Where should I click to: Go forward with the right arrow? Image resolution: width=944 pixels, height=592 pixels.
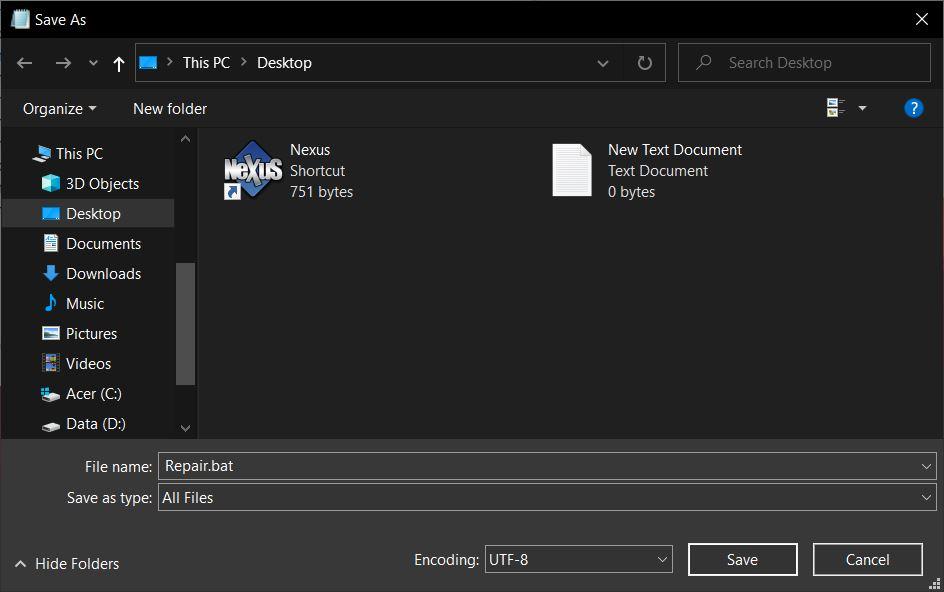click(63, 63)
